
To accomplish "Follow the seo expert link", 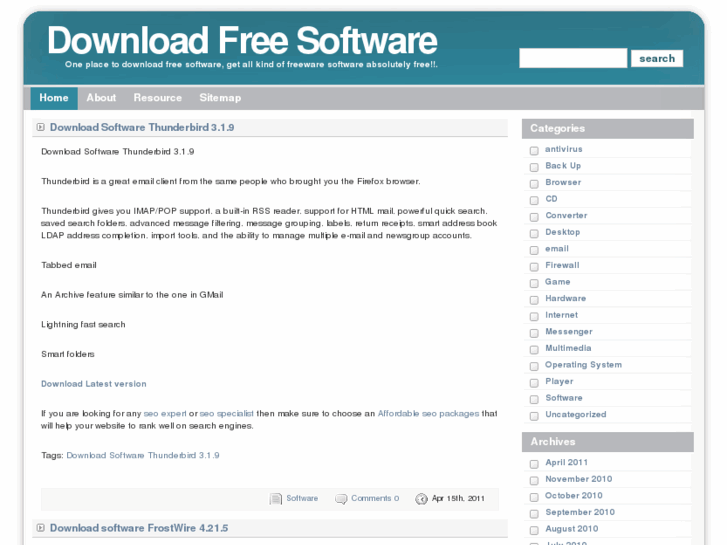I will tap(165, 413).
